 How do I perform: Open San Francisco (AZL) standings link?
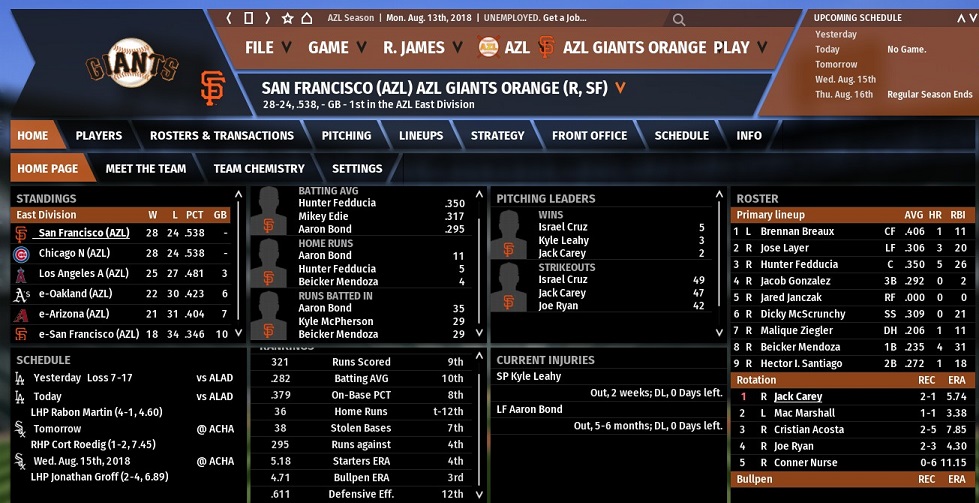84,233
